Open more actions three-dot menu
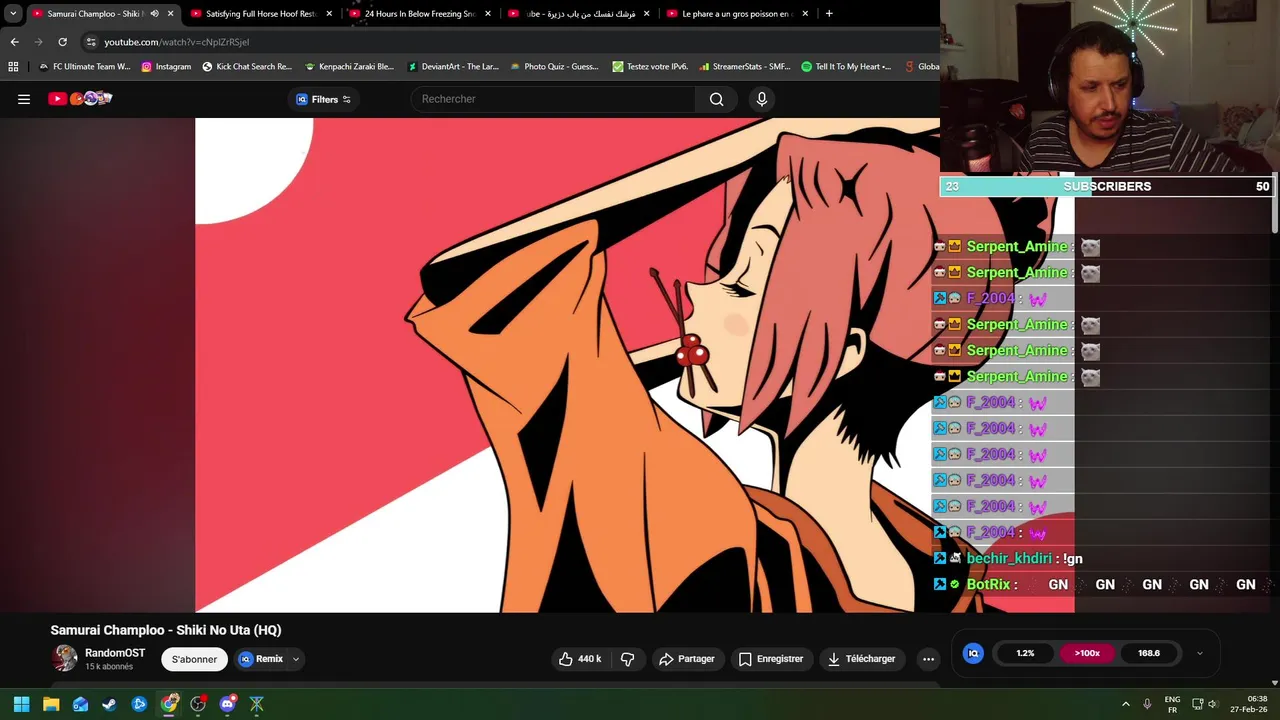This screenshot has width=1280, height=720. (x=928, y=659)
